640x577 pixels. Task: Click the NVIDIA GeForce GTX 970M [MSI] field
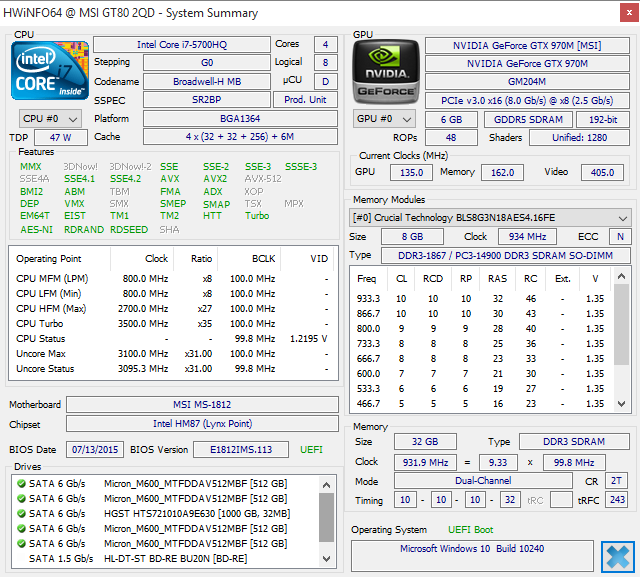(527, 45)
